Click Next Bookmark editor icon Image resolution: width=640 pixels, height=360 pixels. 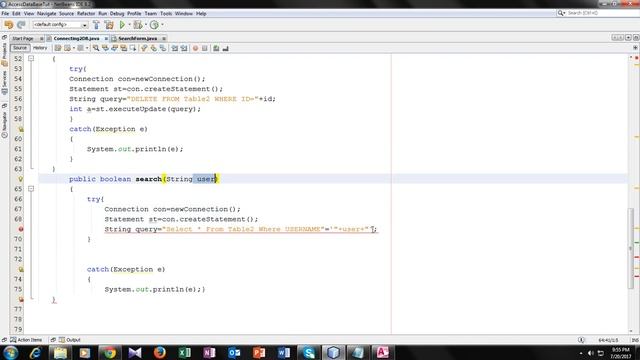[153, 48]
